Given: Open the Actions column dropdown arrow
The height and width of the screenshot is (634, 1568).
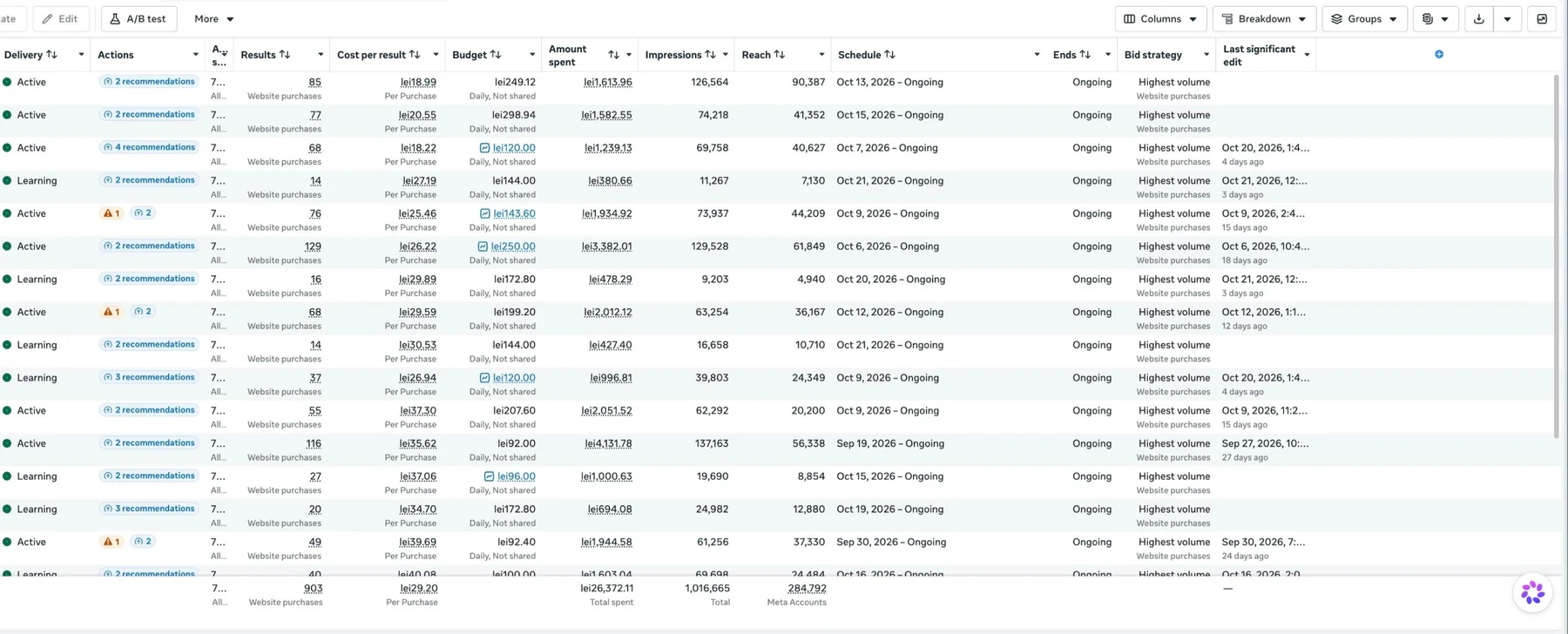Looking at the screenshot, I should pos(195,55).
